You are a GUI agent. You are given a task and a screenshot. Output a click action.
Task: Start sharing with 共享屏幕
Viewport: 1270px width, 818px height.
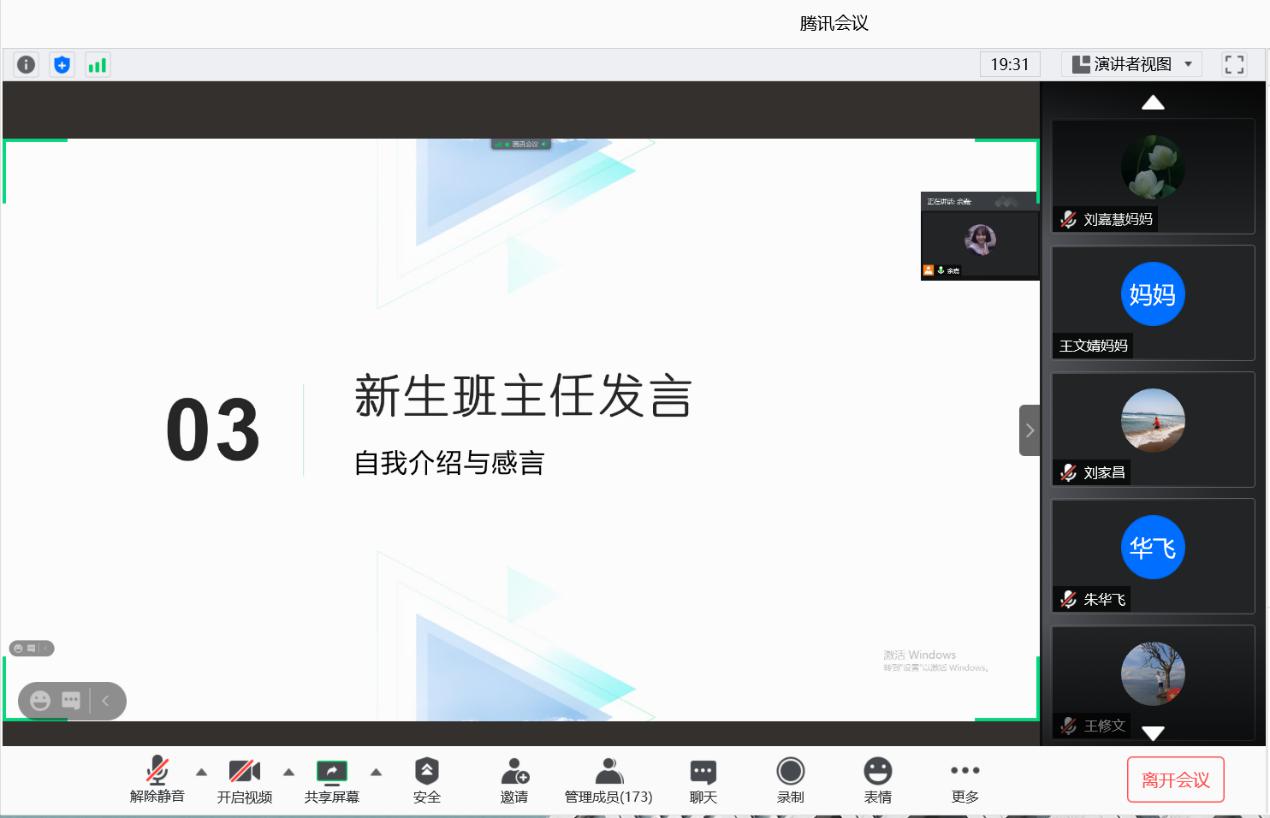click(x=332, y=780)
